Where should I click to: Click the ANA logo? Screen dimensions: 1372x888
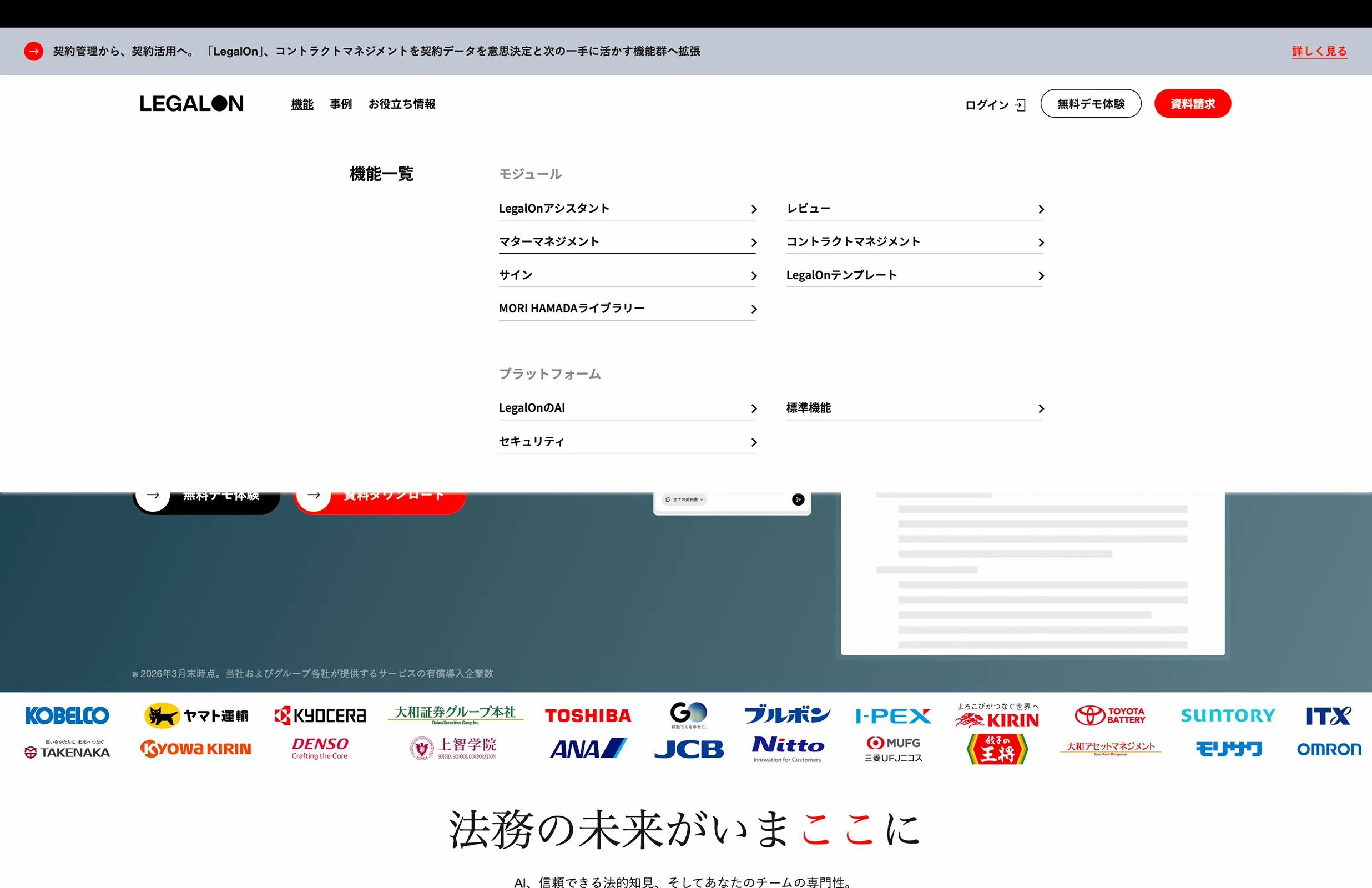point(588,749)
